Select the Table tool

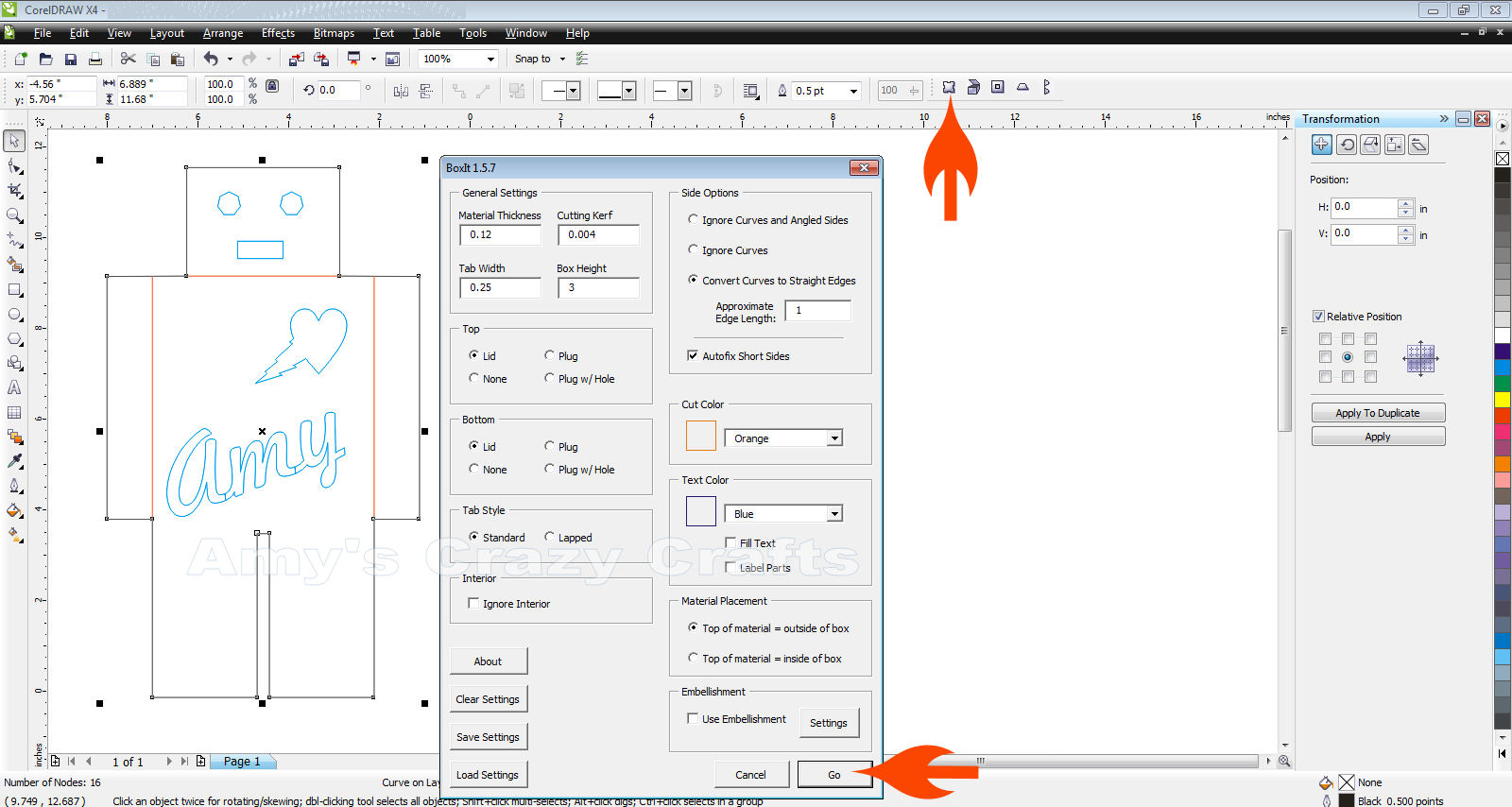pos(14,412)
